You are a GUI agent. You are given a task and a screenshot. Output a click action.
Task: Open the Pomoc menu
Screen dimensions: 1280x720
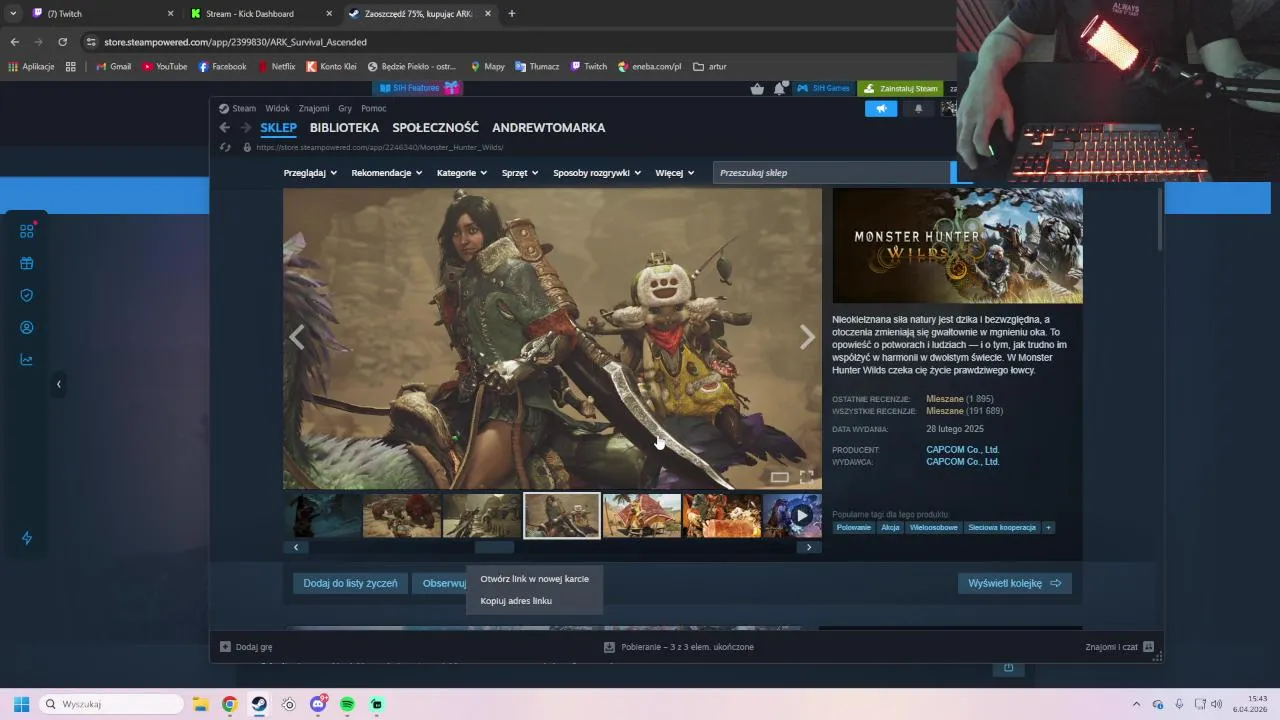click(x=374, y=108)
